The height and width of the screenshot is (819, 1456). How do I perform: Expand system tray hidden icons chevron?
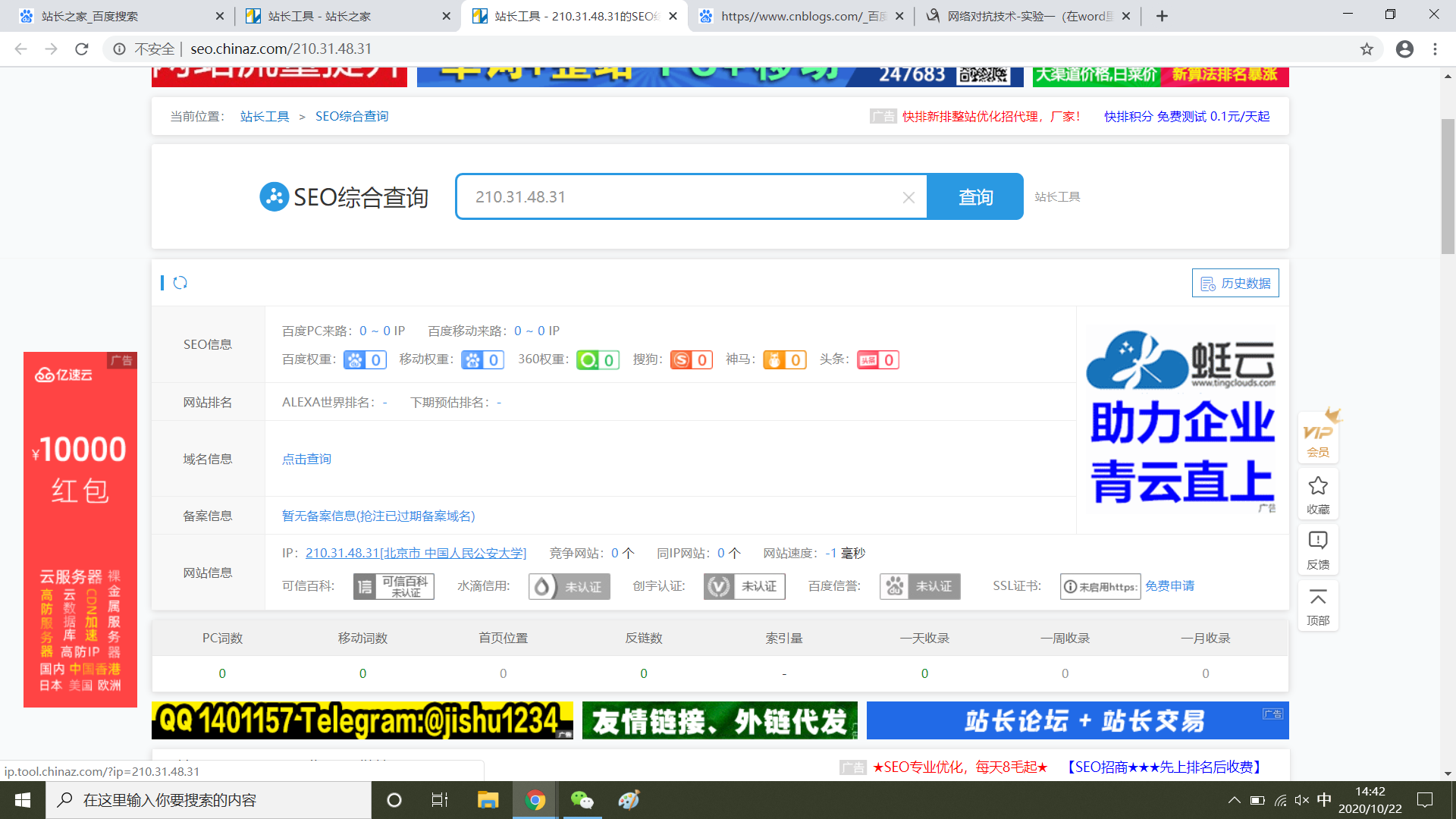pyautogui.click(x=1234, y=800)
